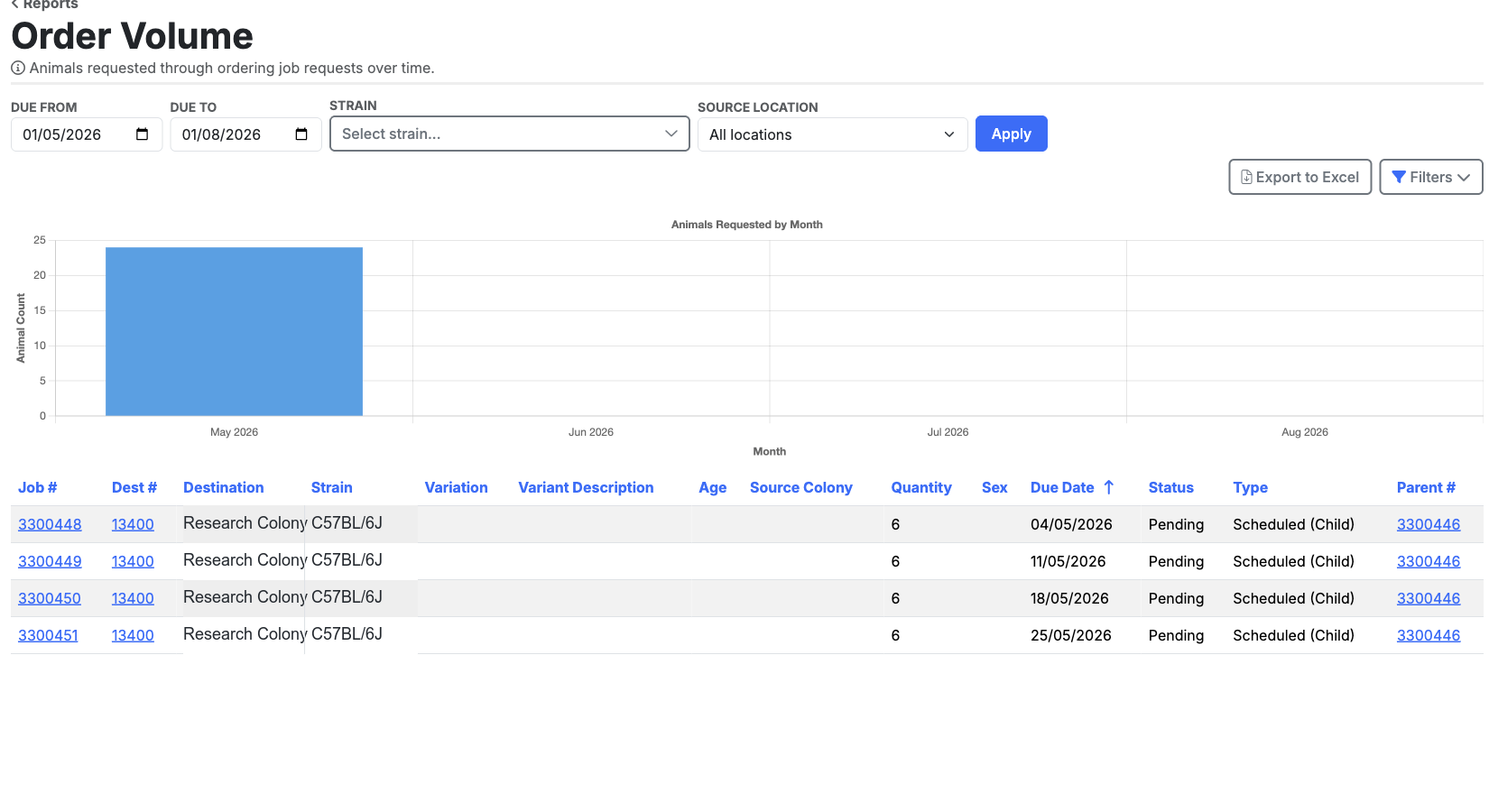Open the Filters dropdown

1431,177
